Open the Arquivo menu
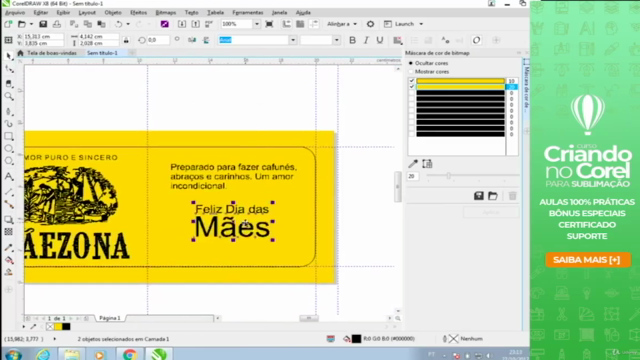The width and height of the screenshot is (640, 360). point(15,13)
